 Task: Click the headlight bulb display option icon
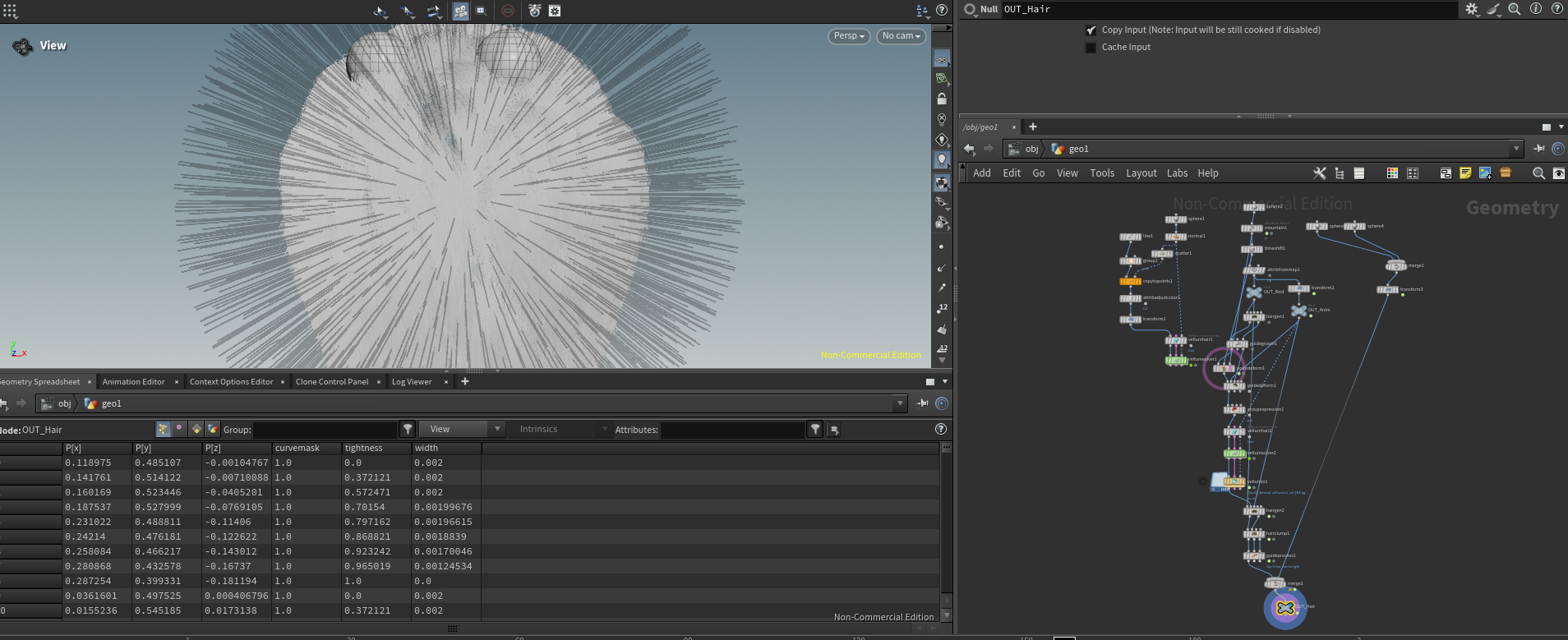point(942,159)
